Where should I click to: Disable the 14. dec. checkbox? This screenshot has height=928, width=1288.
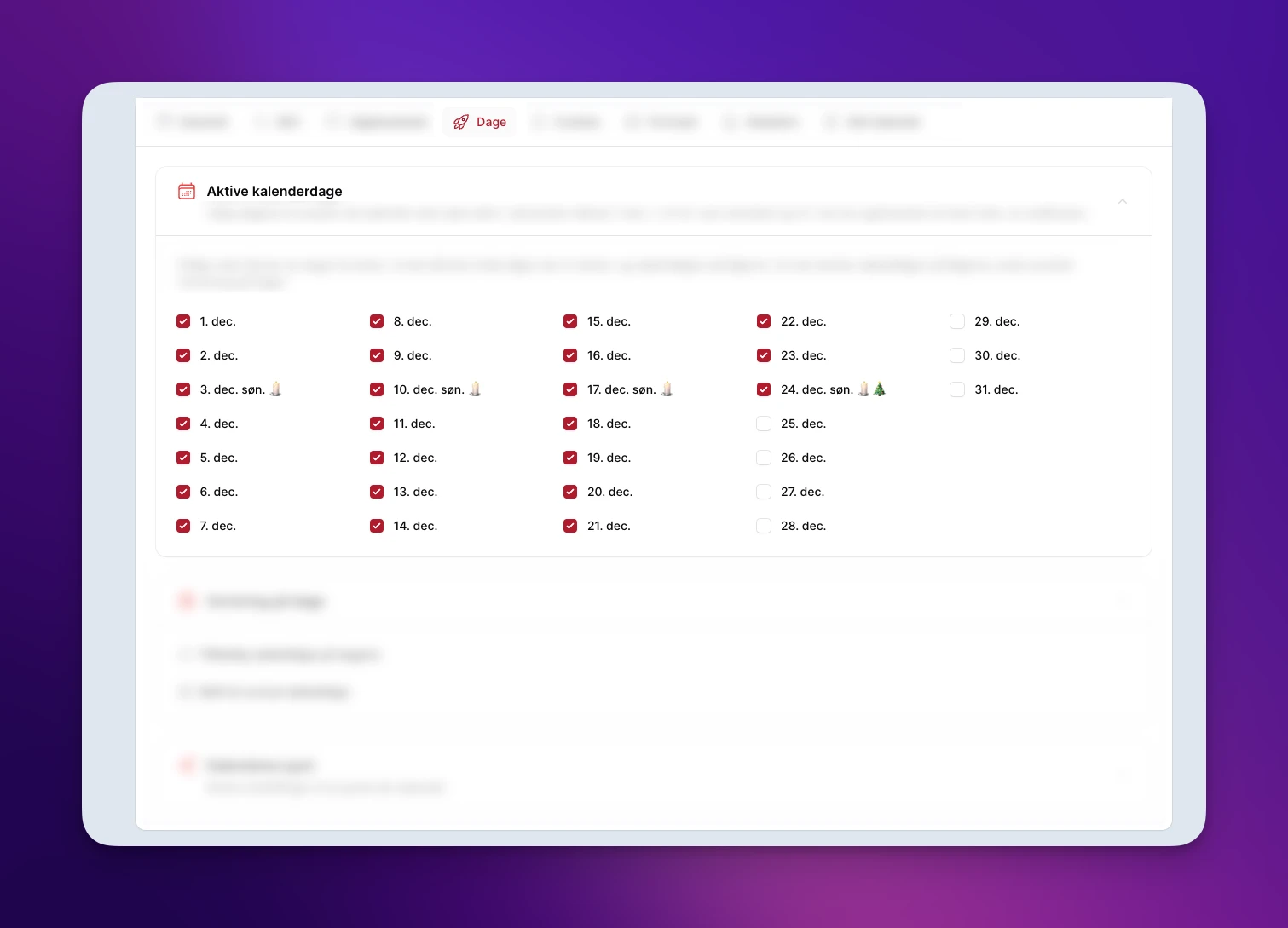coord(377,526)
